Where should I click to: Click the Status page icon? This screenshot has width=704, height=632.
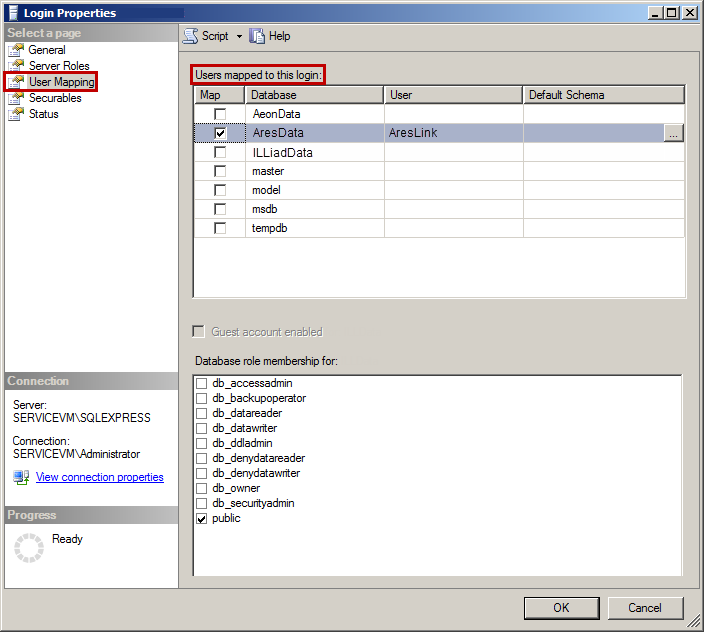(x=16, y=114)
